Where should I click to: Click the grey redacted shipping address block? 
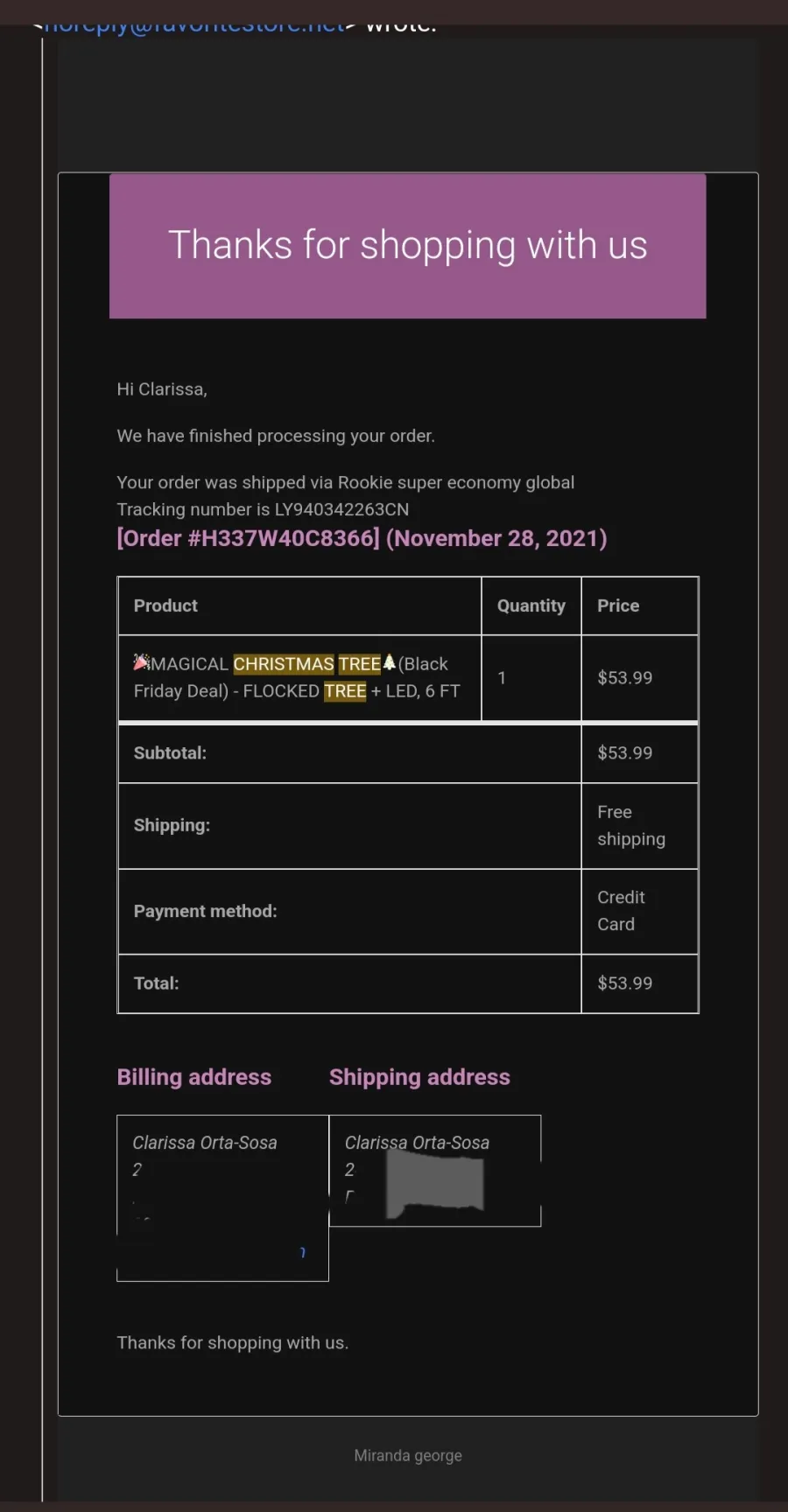tap(435, 1183)
